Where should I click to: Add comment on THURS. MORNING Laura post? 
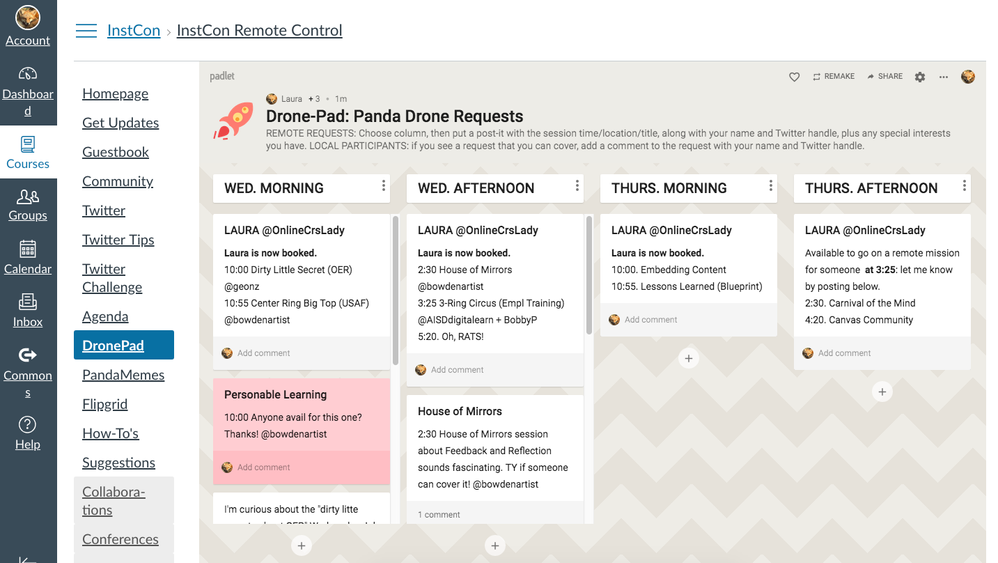[650, 320]
